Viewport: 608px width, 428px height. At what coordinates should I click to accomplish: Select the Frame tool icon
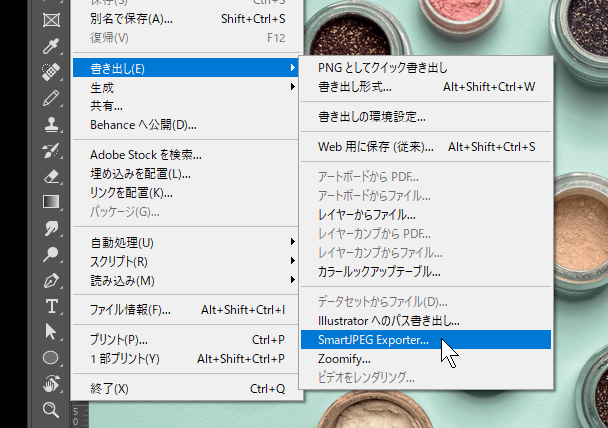[x=51, y=20]
